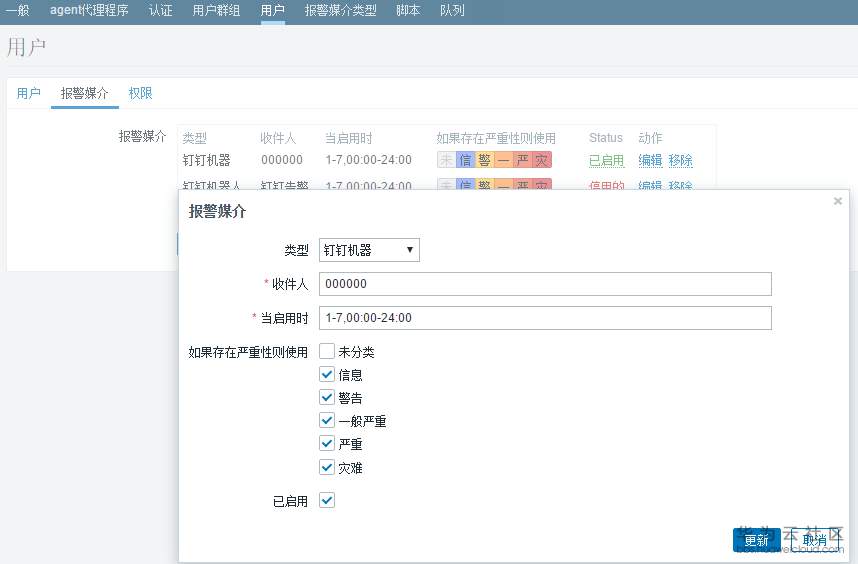
Task: Click 严 severity swatch in 钉钉机器 row
Action: coord(523,160)
